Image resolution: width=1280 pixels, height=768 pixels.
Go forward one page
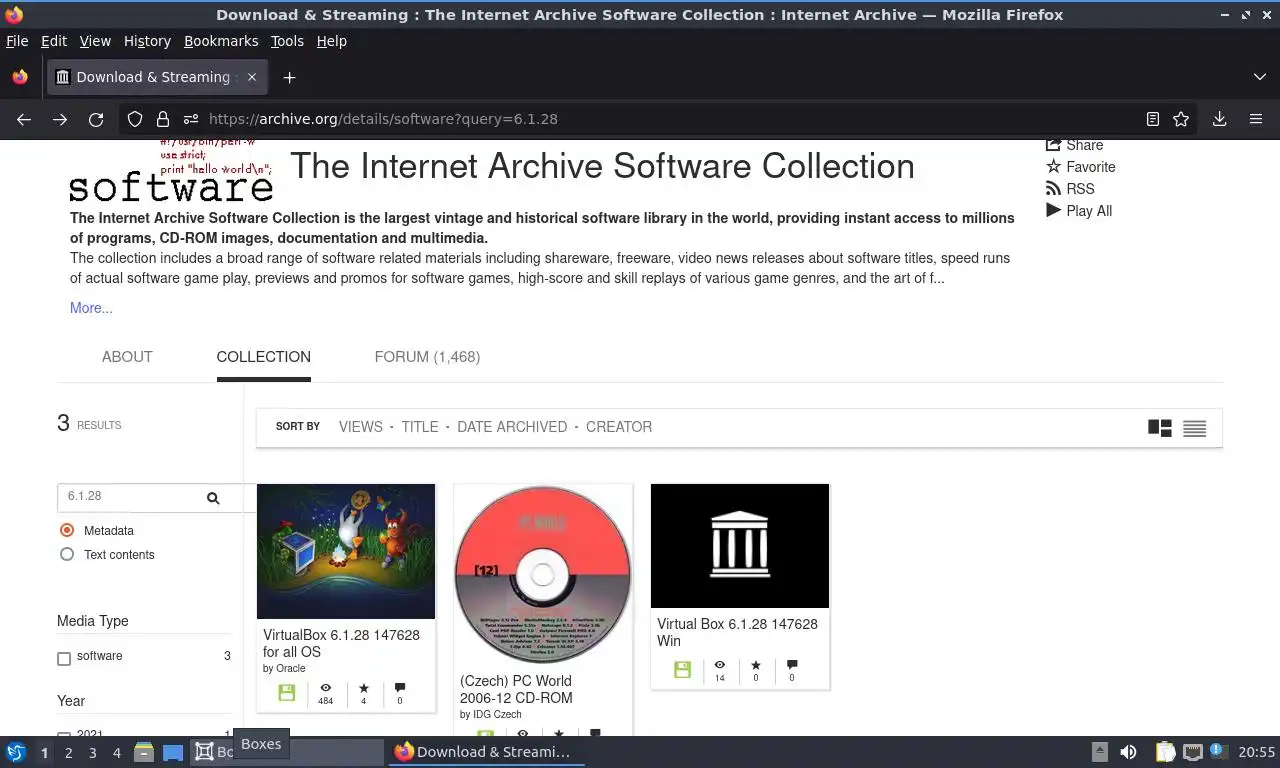pos(60,119)
